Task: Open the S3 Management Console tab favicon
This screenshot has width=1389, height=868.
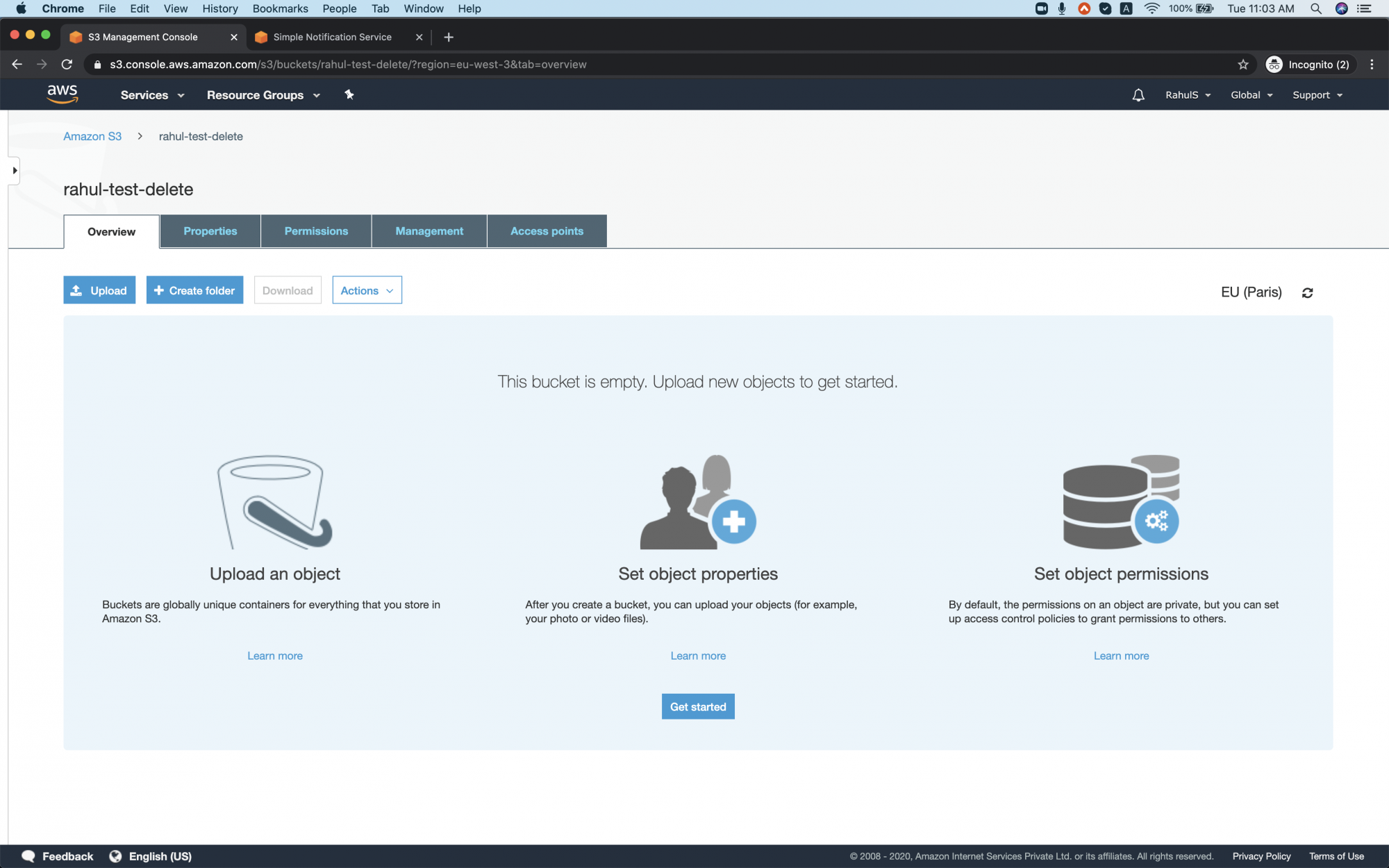Action: coord(76,37)
